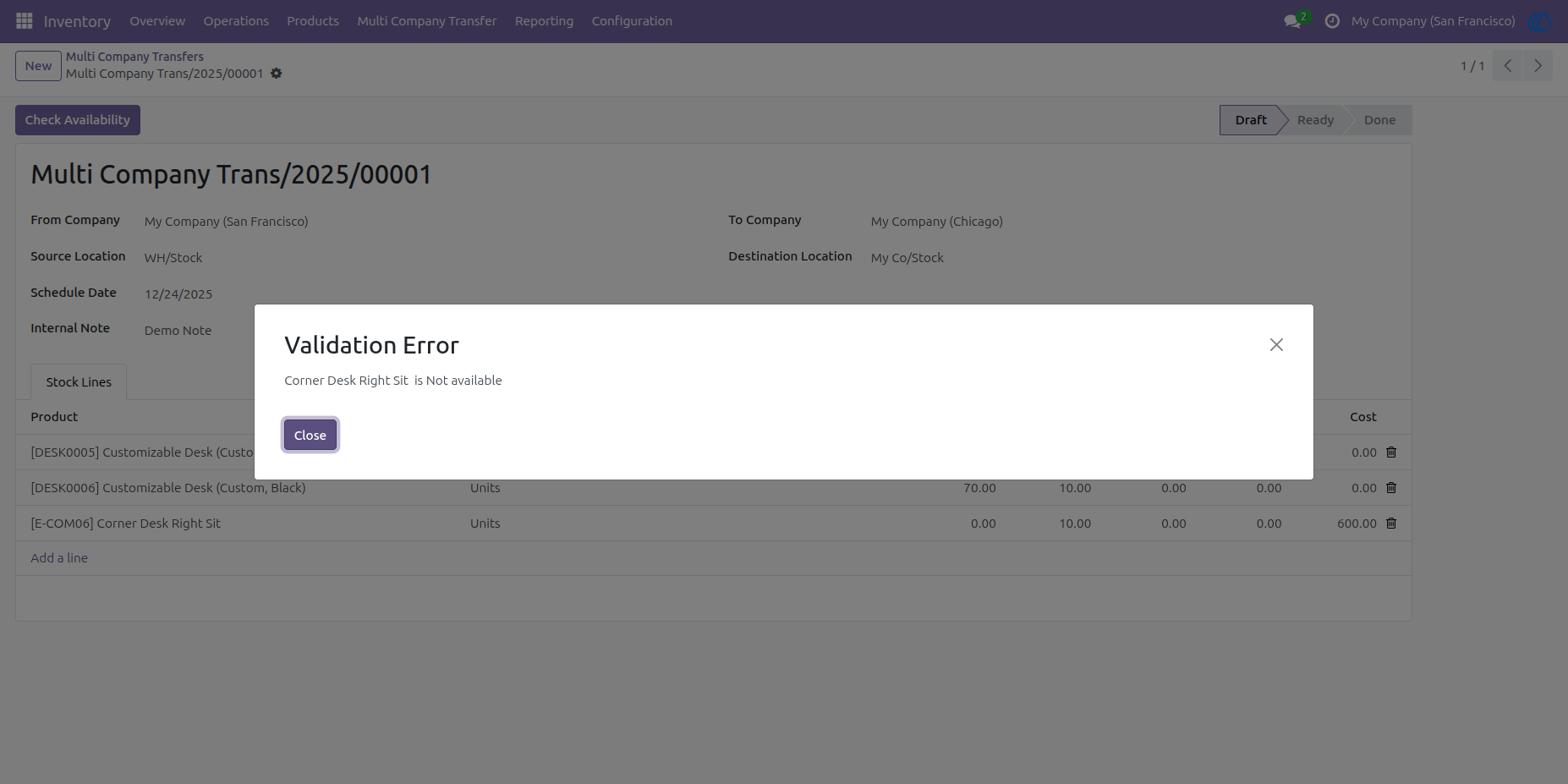Screen dimensions: 1568x784
Task: Open the Operations menu
Action: (236, 21)
